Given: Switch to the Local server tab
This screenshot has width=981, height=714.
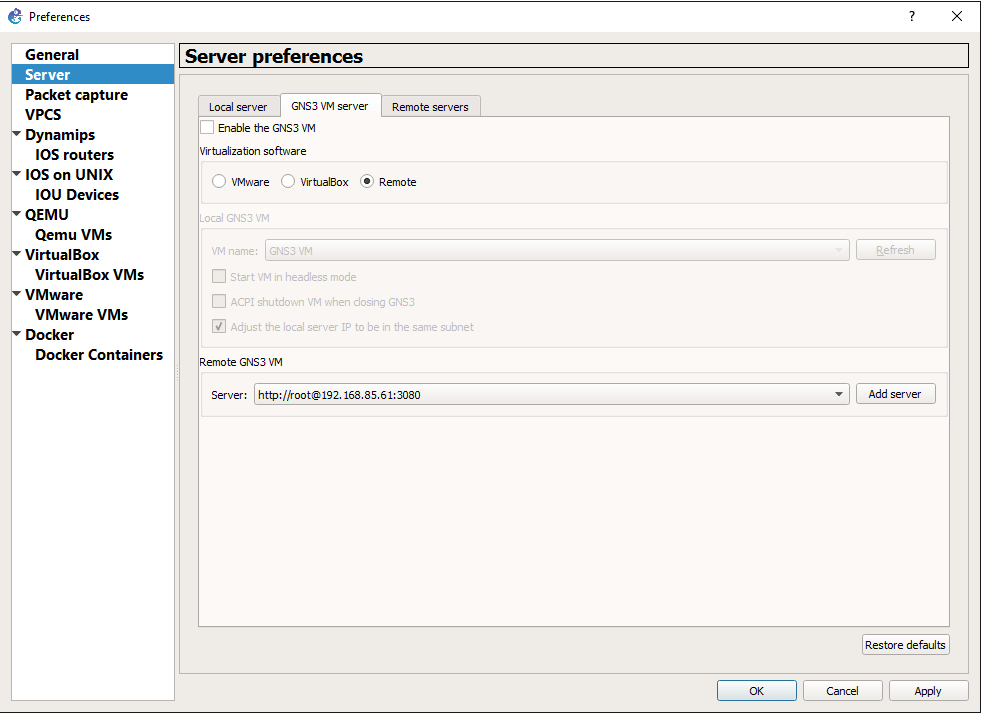Looking at the screenshot, I should click(238, 107).
